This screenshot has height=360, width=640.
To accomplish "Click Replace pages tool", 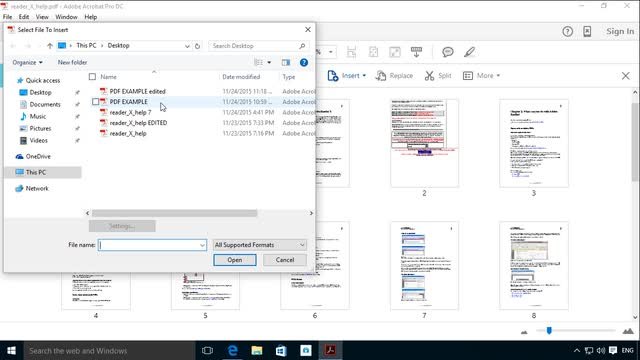I will point(394,76).
